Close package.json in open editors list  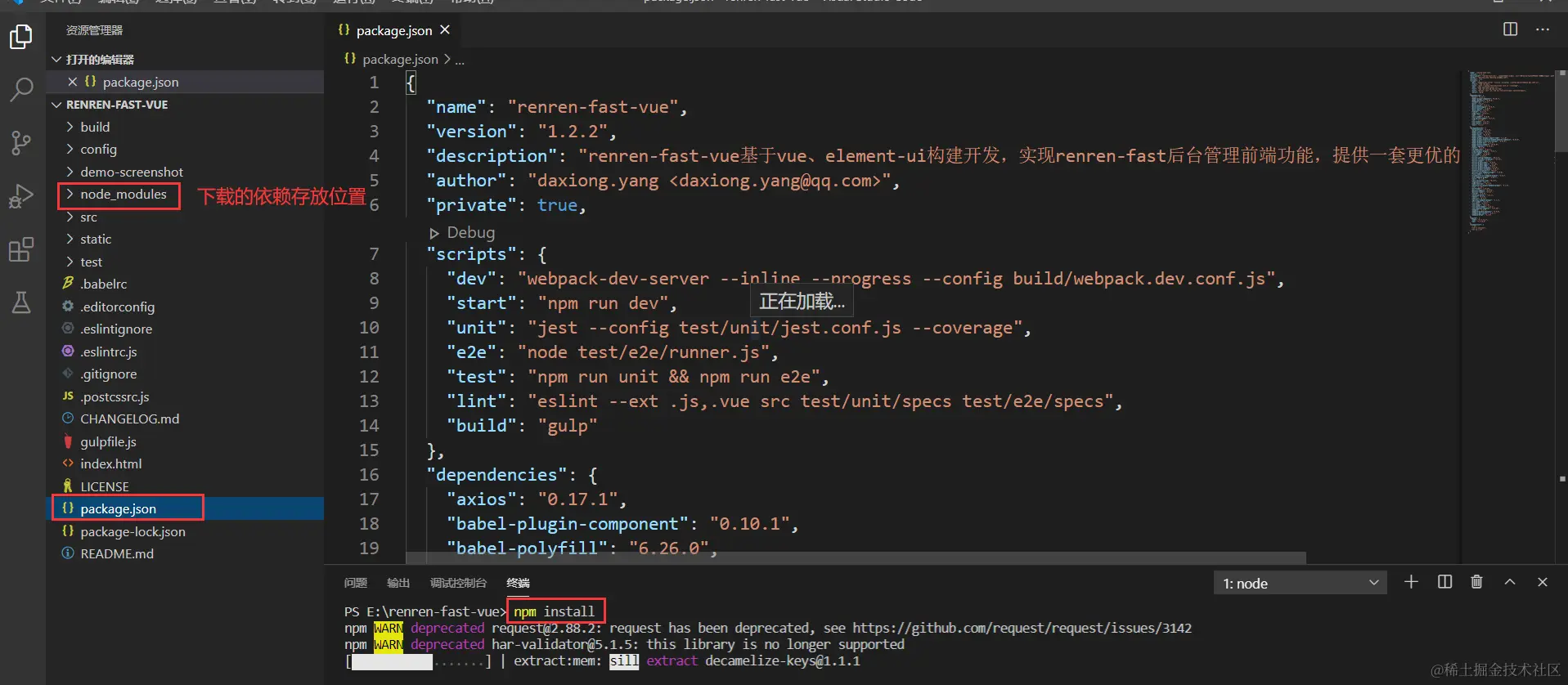(72, 82)
